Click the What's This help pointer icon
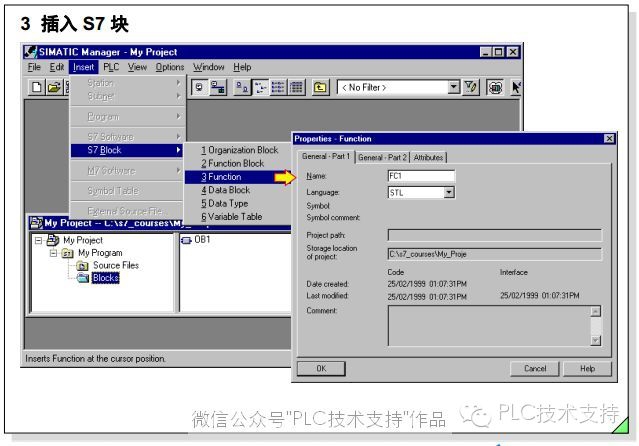639x446 pixels. point(516,87)
